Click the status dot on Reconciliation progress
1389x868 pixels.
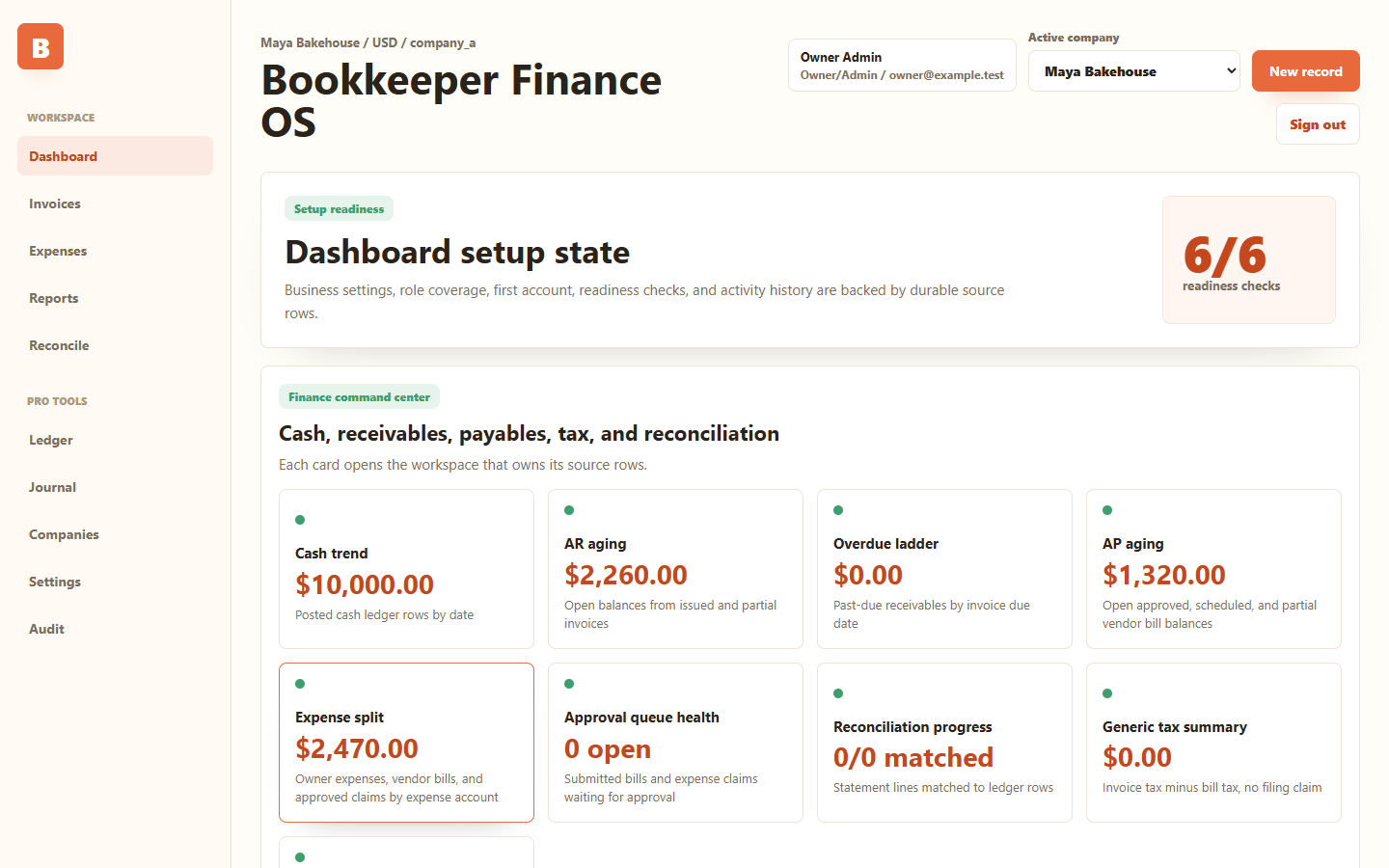(838, 693)
